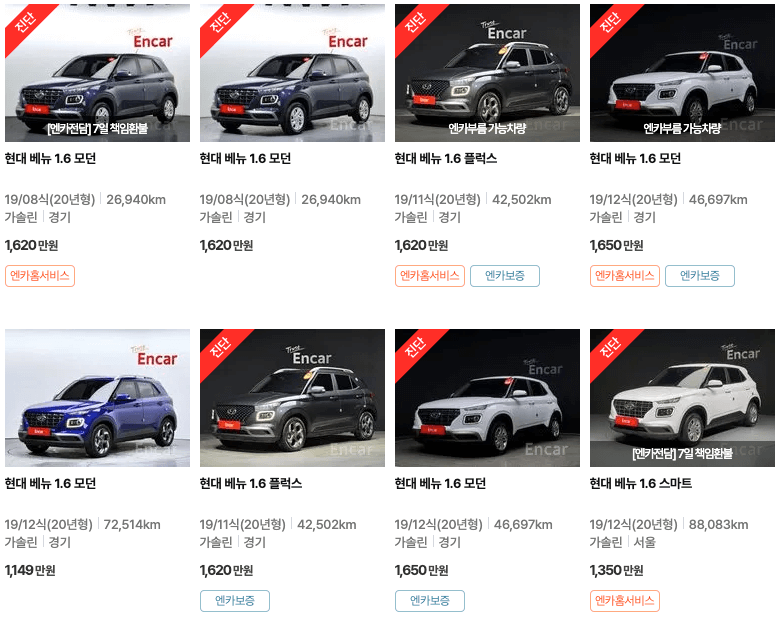This screenshot has height=619, width=778.
Task: Open navy Venue photo with 7일 책임환불 banner
Action: [97, 73]
